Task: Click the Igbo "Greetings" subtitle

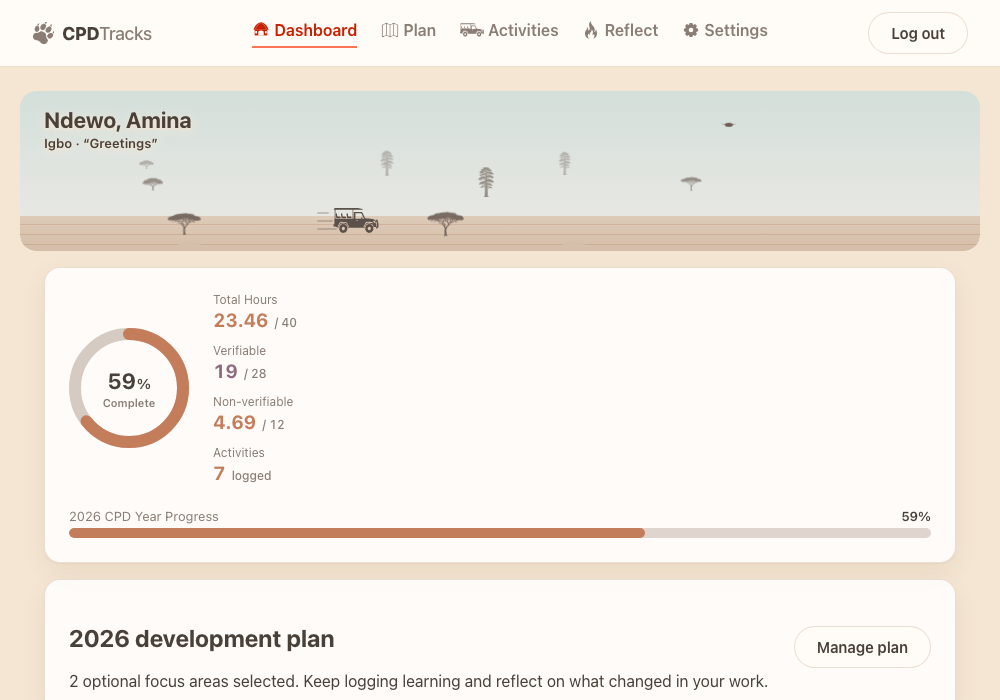Action: coord(101,143)
